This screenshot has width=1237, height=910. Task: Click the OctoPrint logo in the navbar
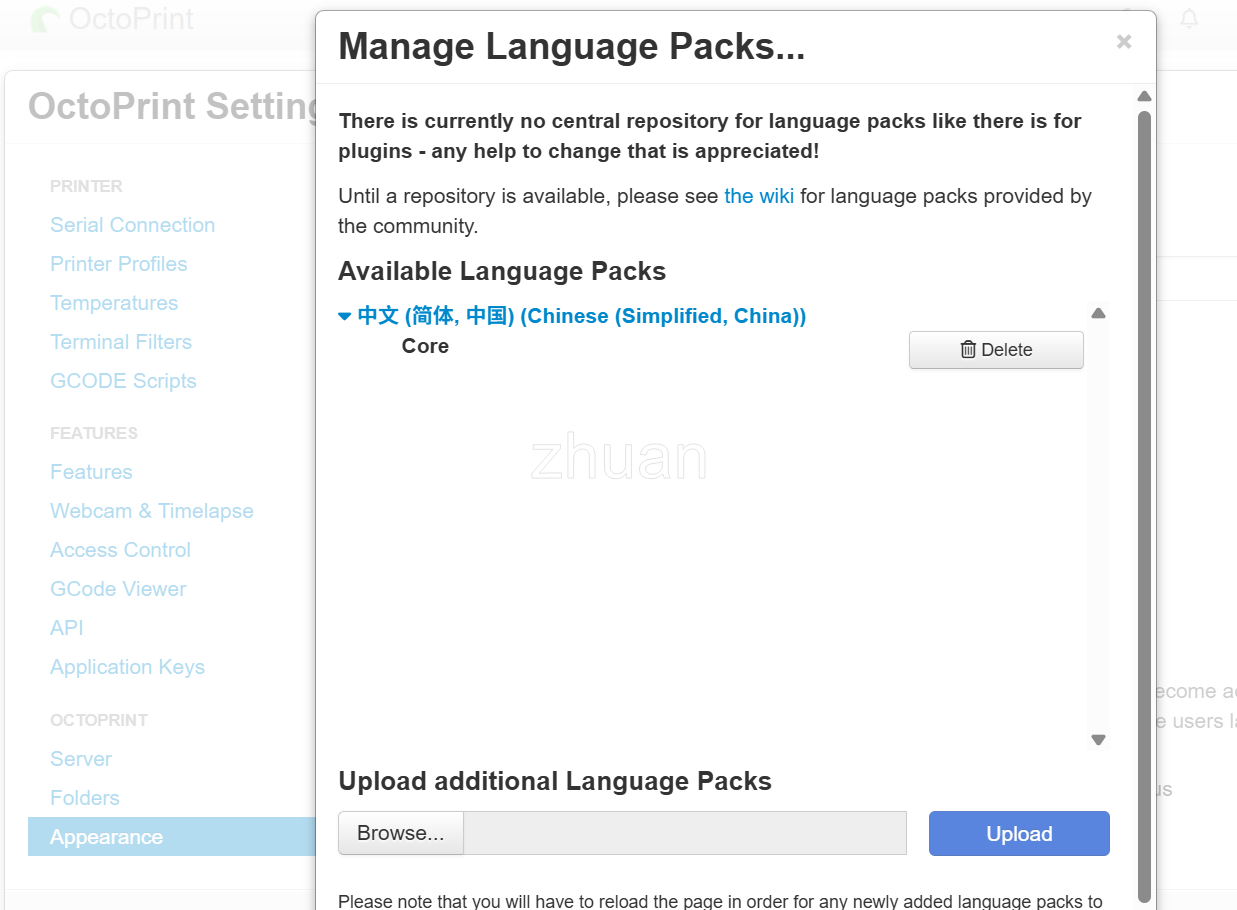pyautogui.click(x=112, y=19)
